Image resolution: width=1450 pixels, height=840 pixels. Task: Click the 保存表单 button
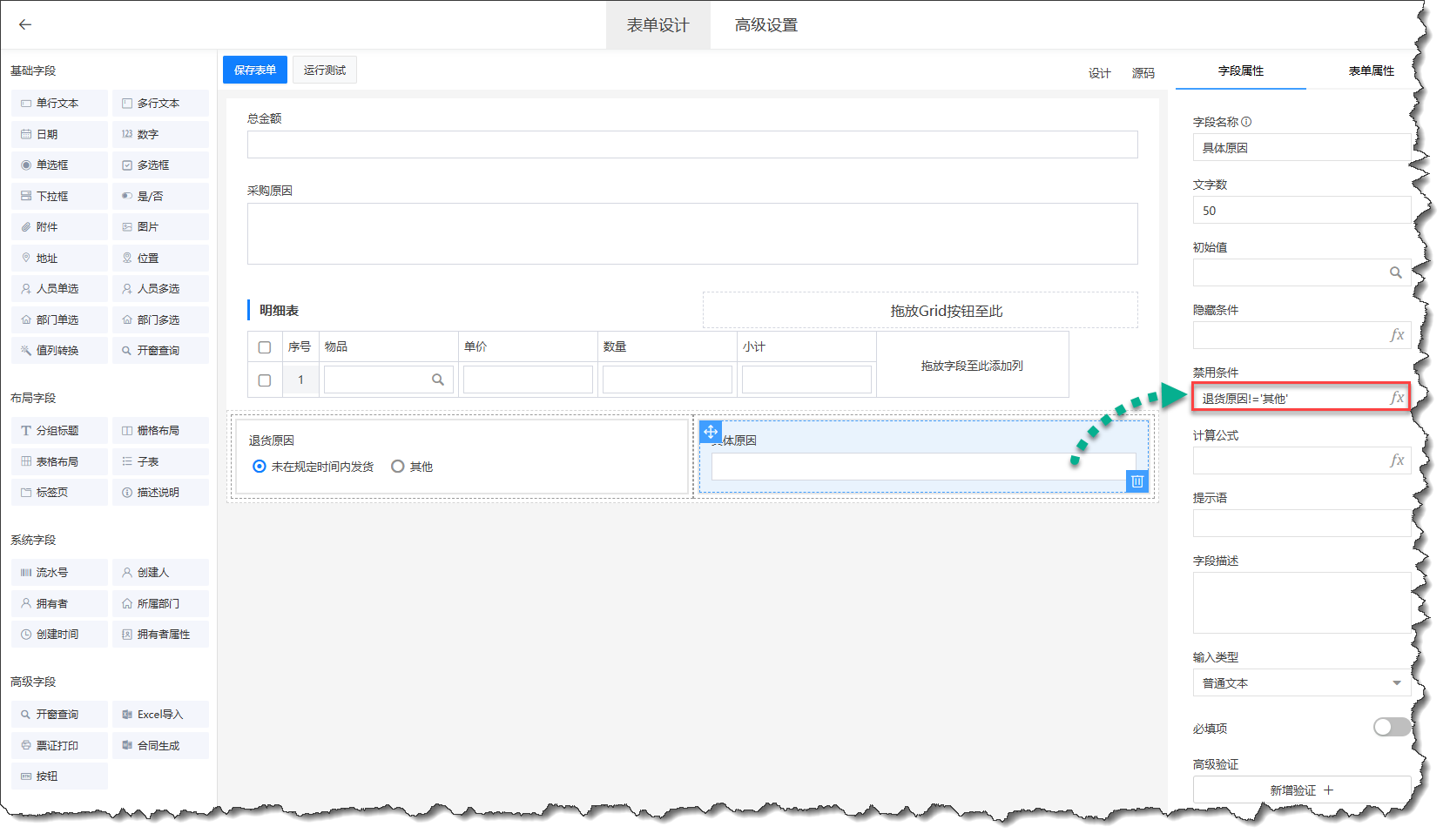pos(255,71)
